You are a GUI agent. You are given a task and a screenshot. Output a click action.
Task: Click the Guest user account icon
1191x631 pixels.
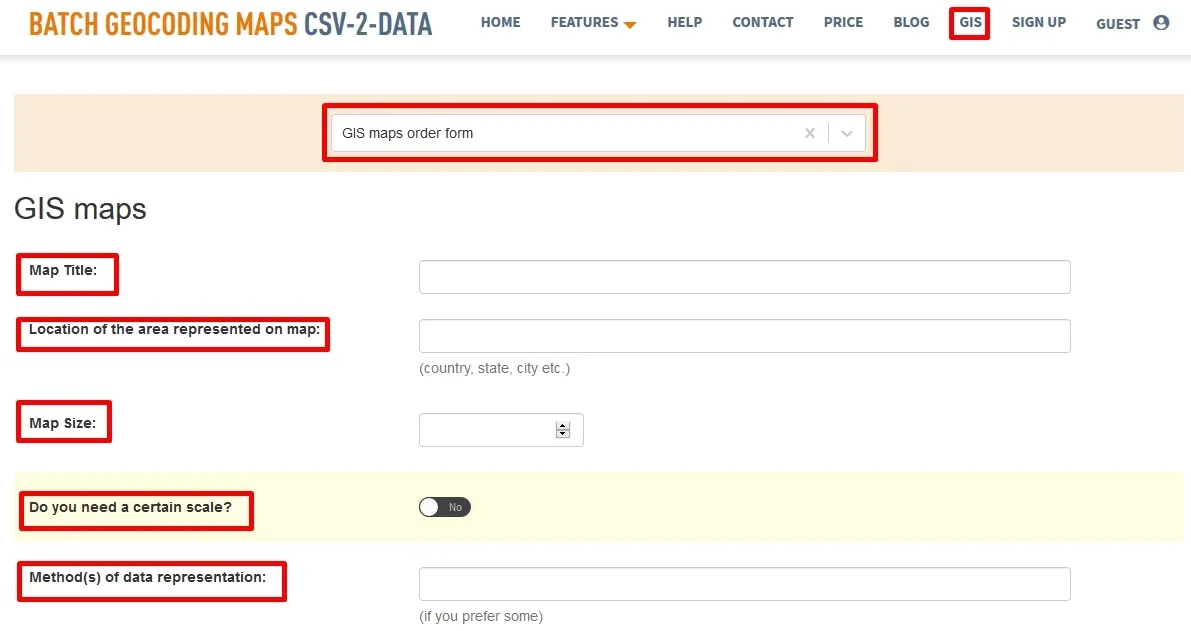point(1160,23)
